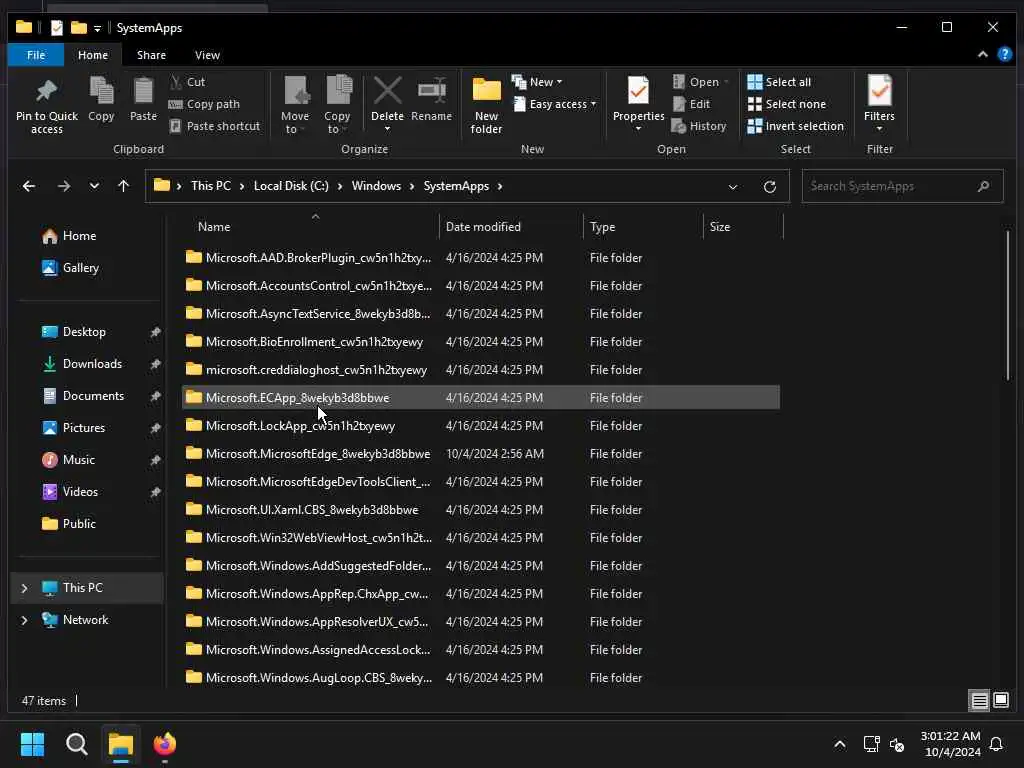1024x768 pixels.
Task: Select Microsoft.MicrosoftEdge_8wekyb3d8bbwe folder
Action: [481, 454]
